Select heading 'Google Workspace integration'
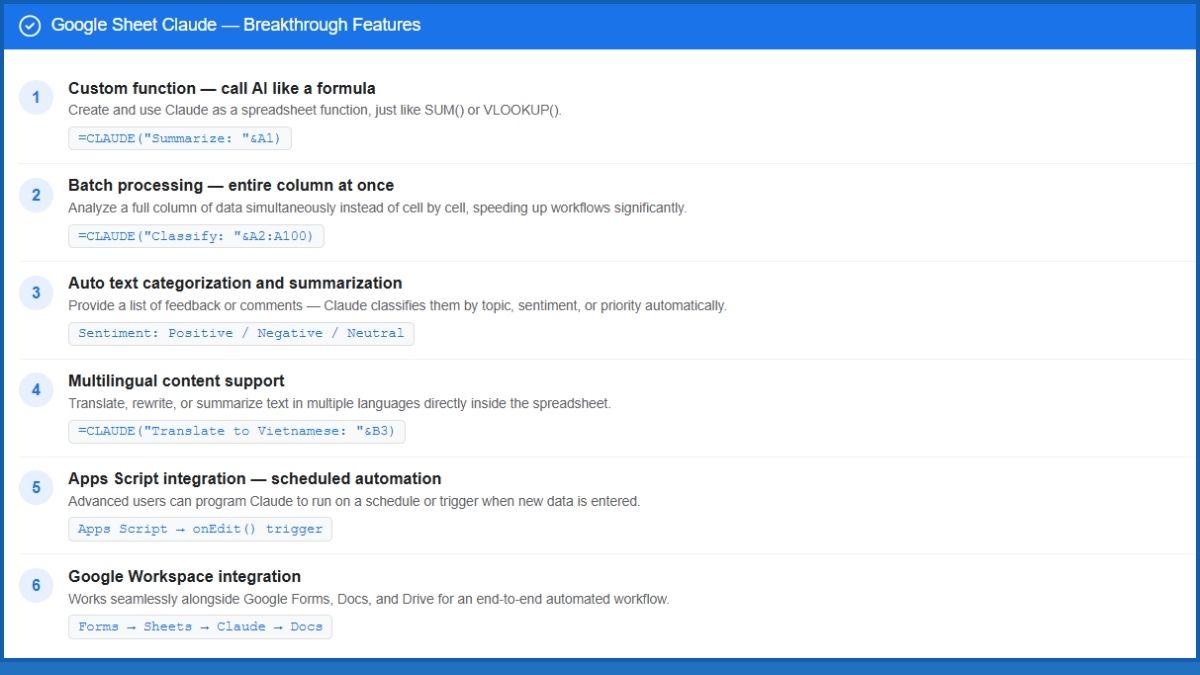The width and height of the screenshot is (1200, 675). pyautogui.click(x=184, y=576)
